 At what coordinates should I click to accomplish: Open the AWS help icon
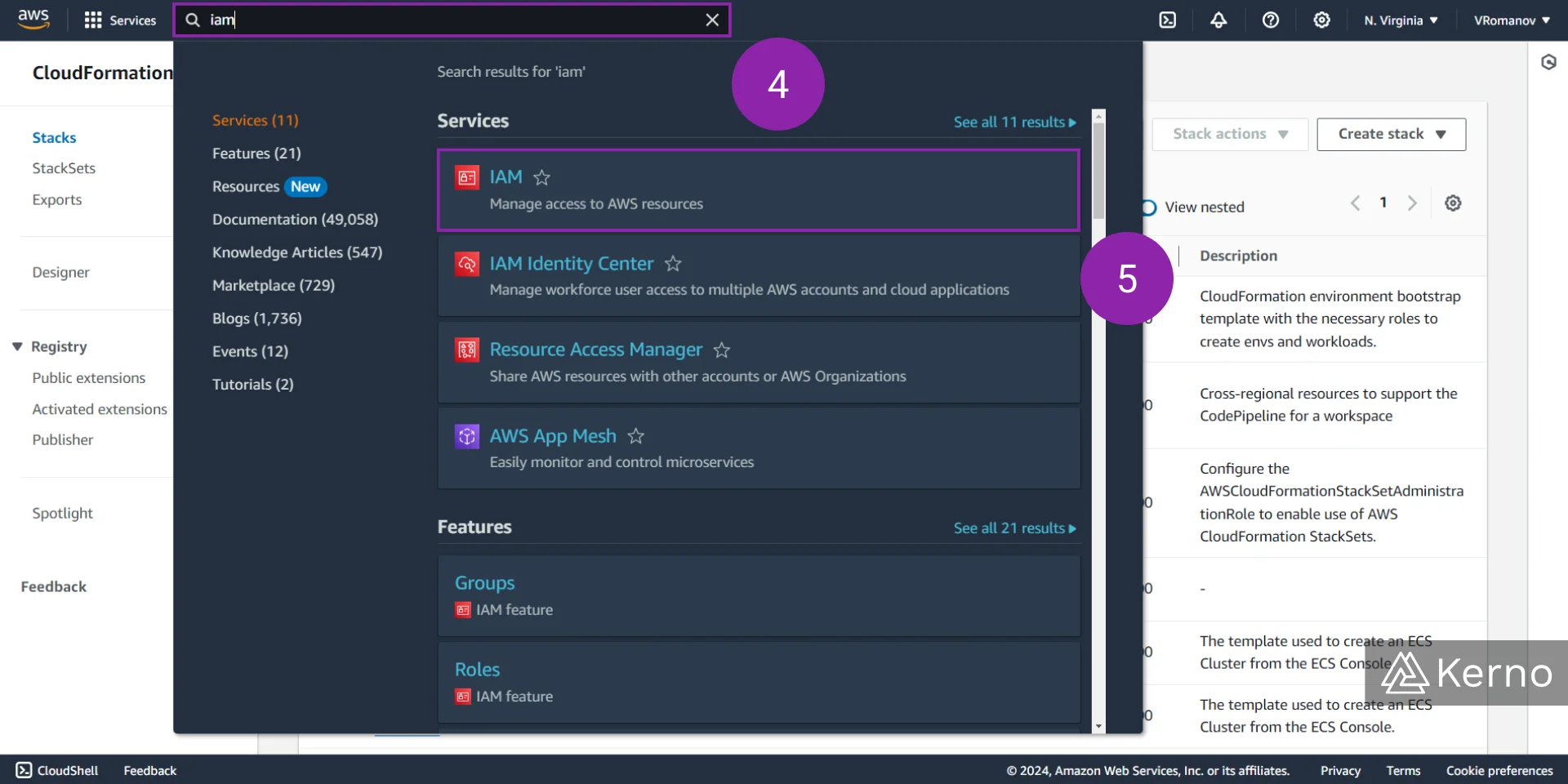click(1270, 20)
